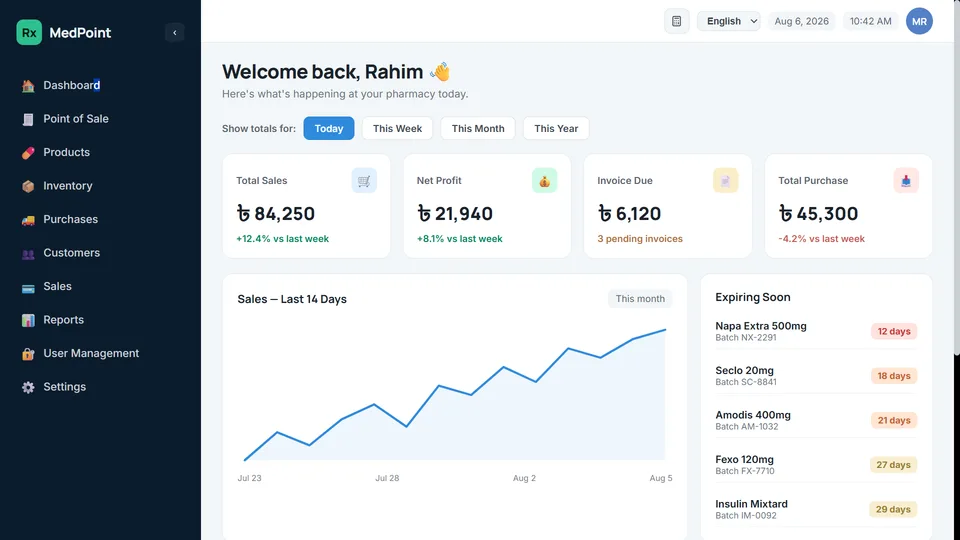Click the Net Profit money bag icon

544,181
